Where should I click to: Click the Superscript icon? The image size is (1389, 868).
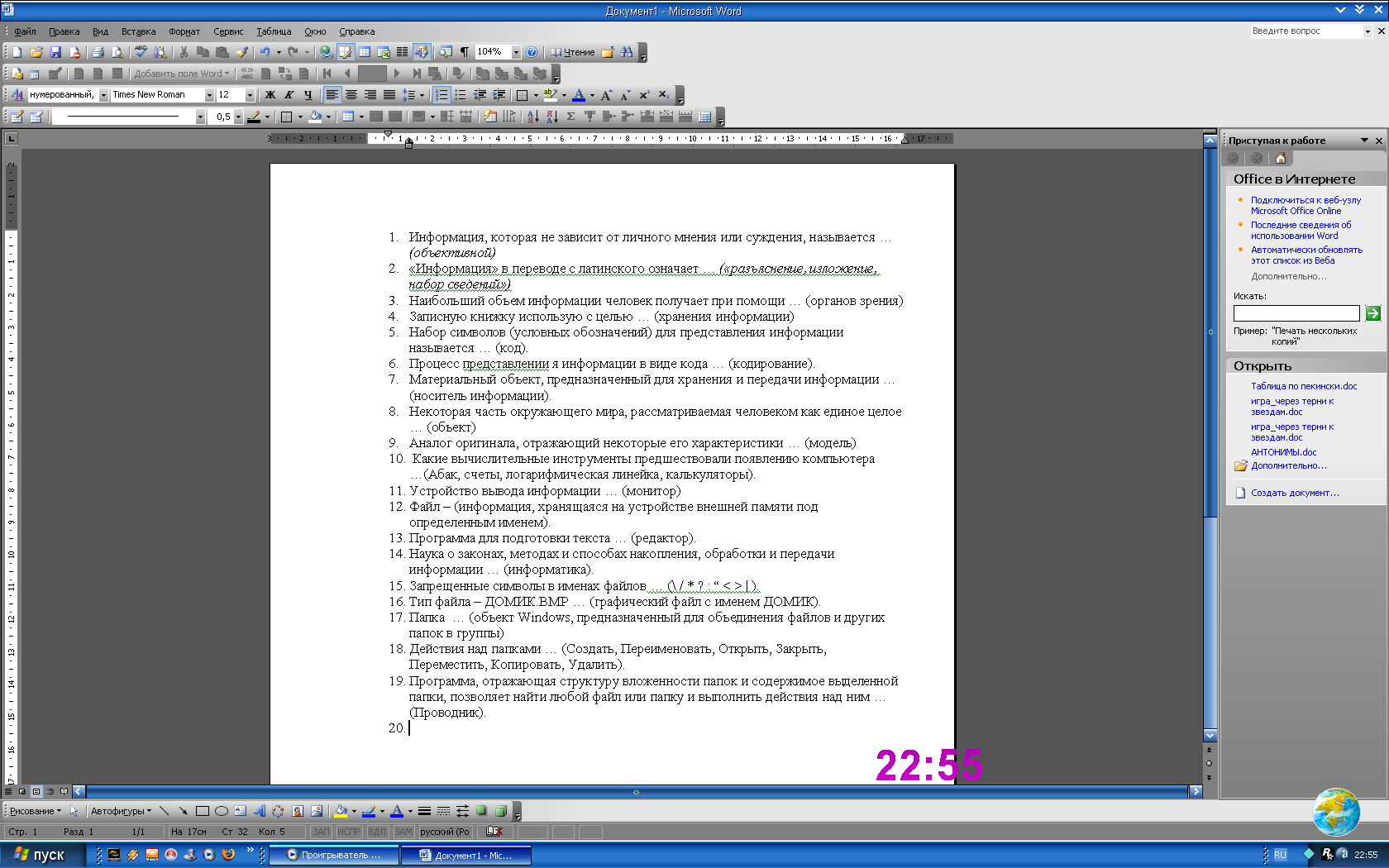point(644,95)
